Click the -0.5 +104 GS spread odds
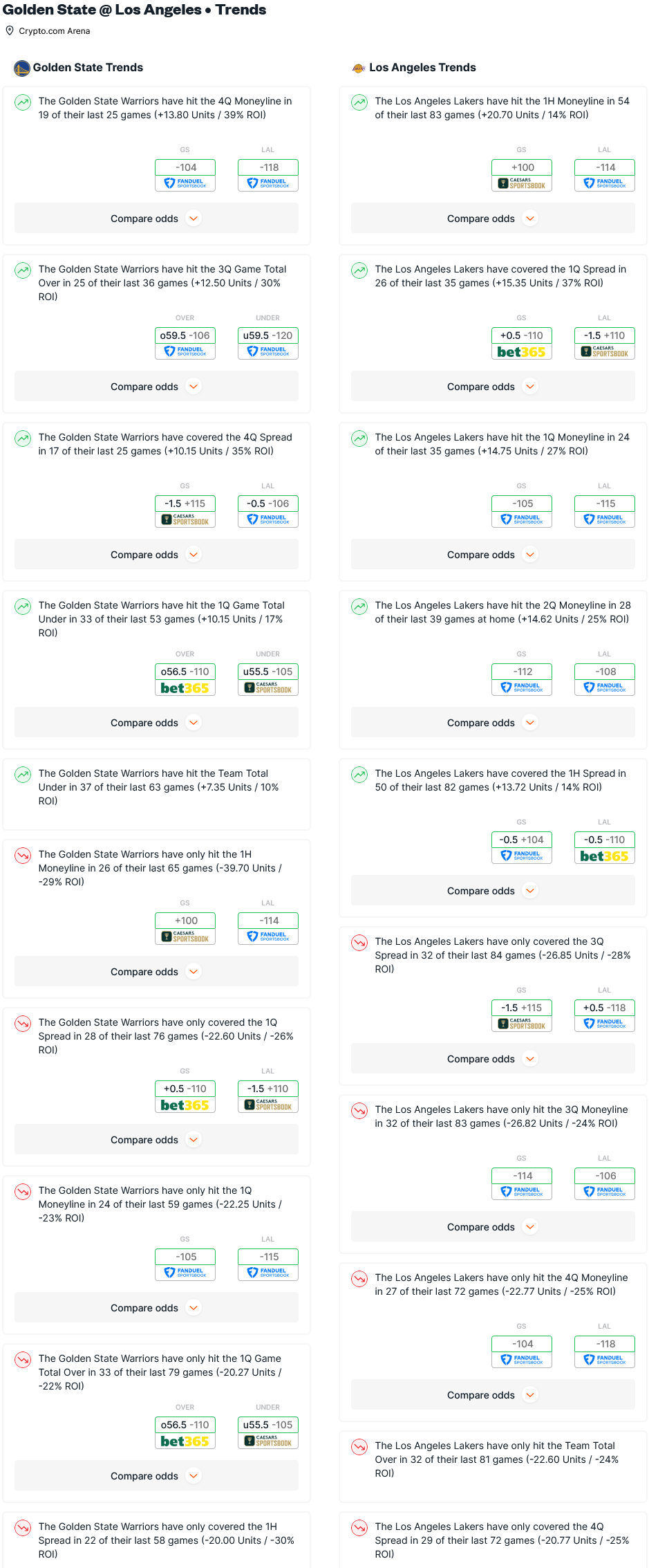Screen dimensions: 649x1568 (522, 840)
